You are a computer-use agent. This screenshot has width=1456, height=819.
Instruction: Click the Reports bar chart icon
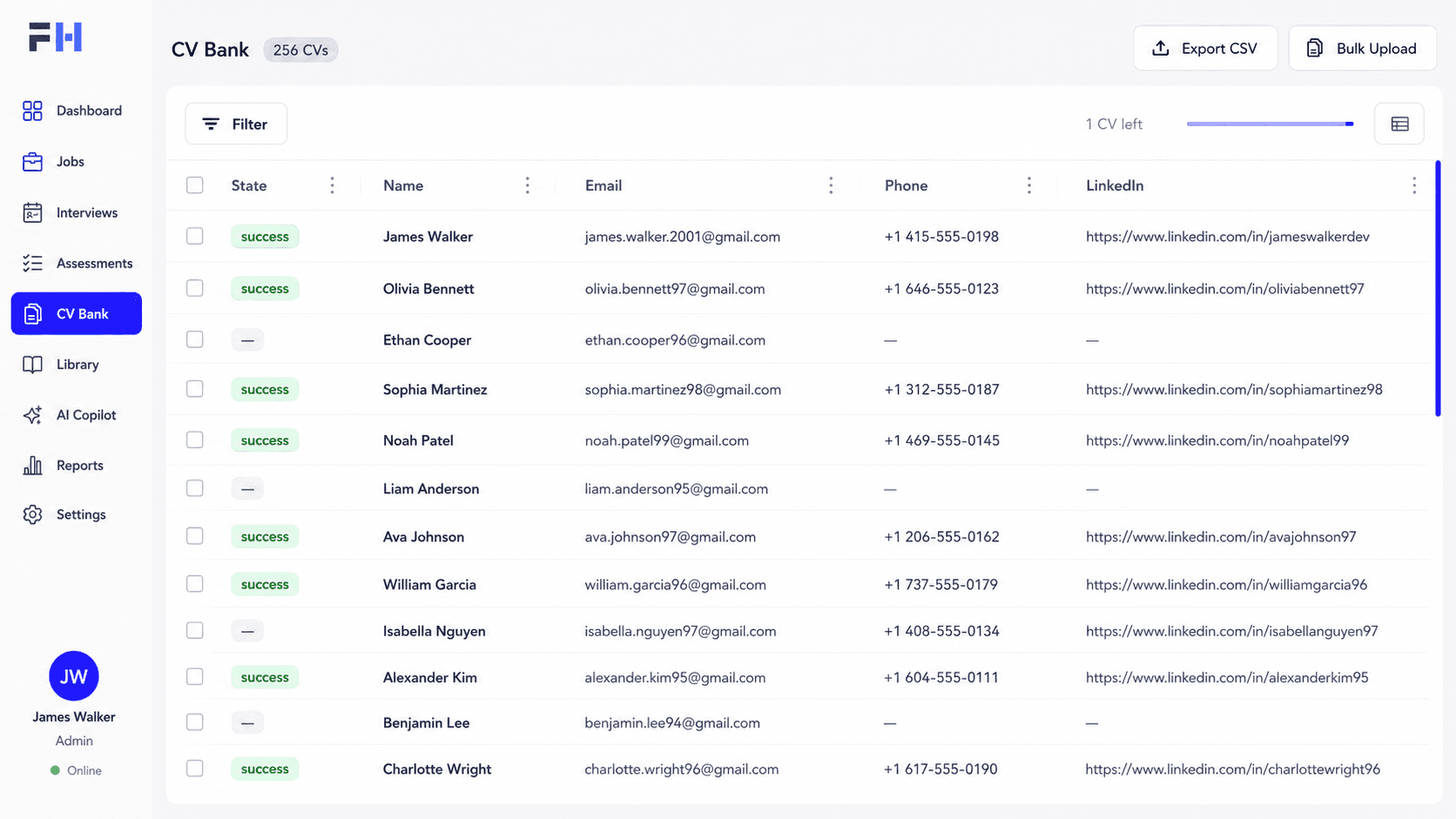[32, 466]
